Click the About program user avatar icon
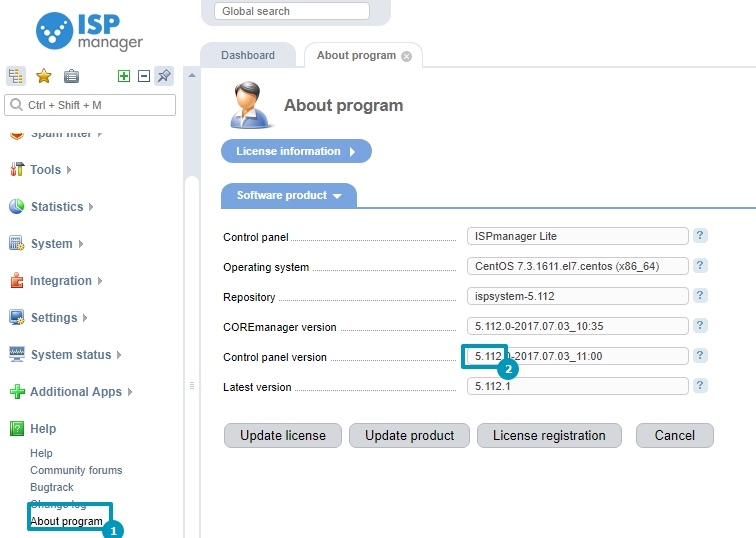This screenshot has width=756, height=538. pos(250,106)
